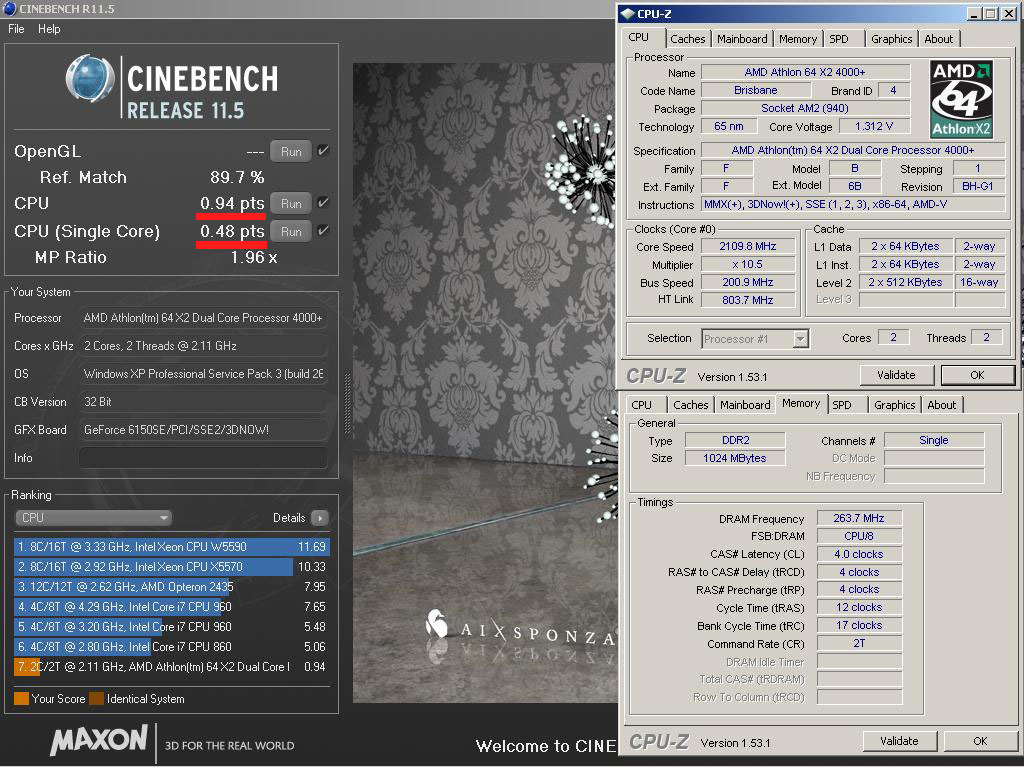
Task: Select Caches tab in lower CPU-Z window
Action: pyautogui.click(x=690, y=405)
